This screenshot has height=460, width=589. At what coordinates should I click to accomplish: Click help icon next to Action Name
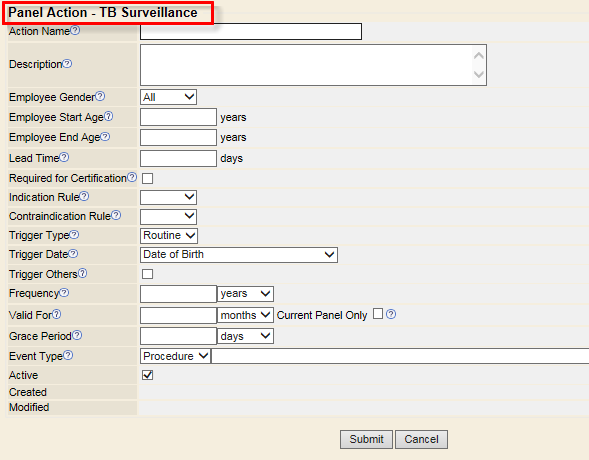[75, 30]
